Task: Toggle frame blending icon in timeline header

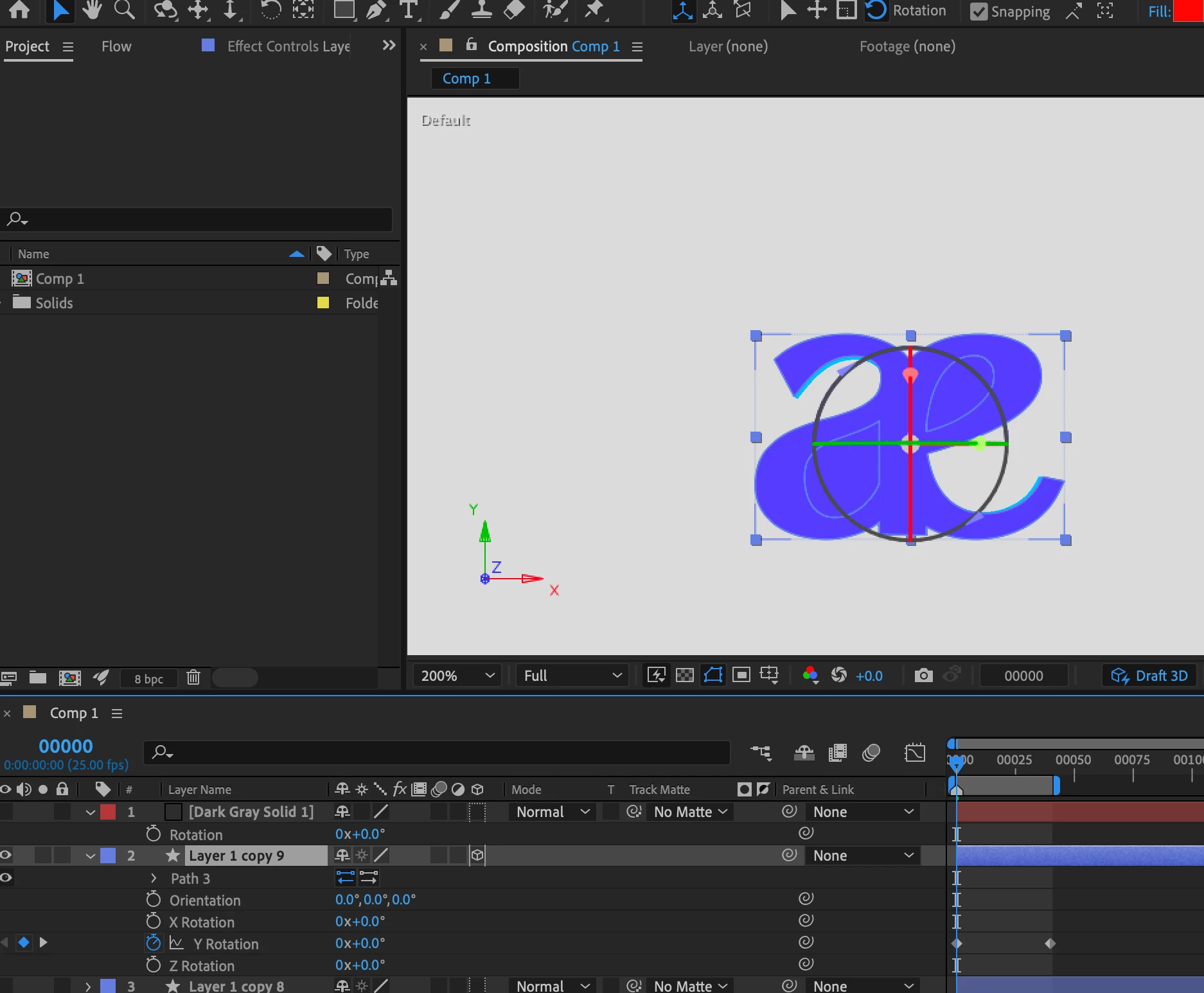Action: coord(838,752)
